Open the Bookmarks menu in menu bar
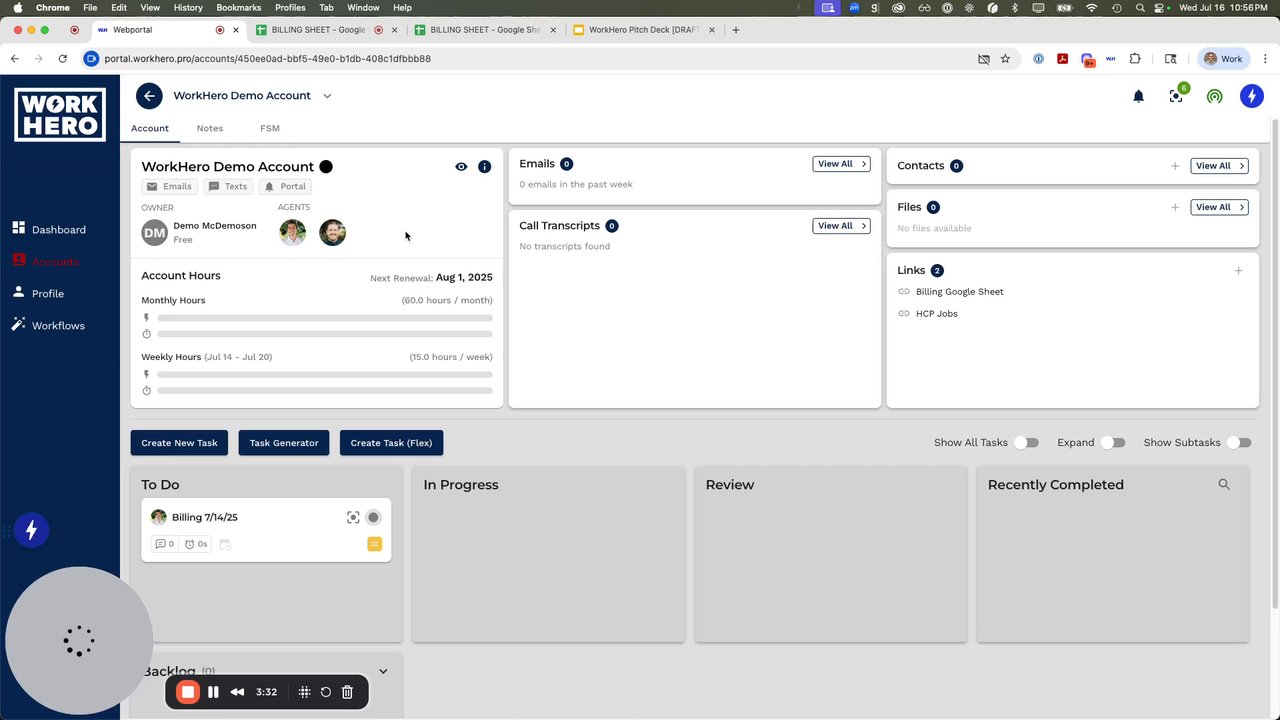Screen dimensions: 1280x720 coord(238,7)
